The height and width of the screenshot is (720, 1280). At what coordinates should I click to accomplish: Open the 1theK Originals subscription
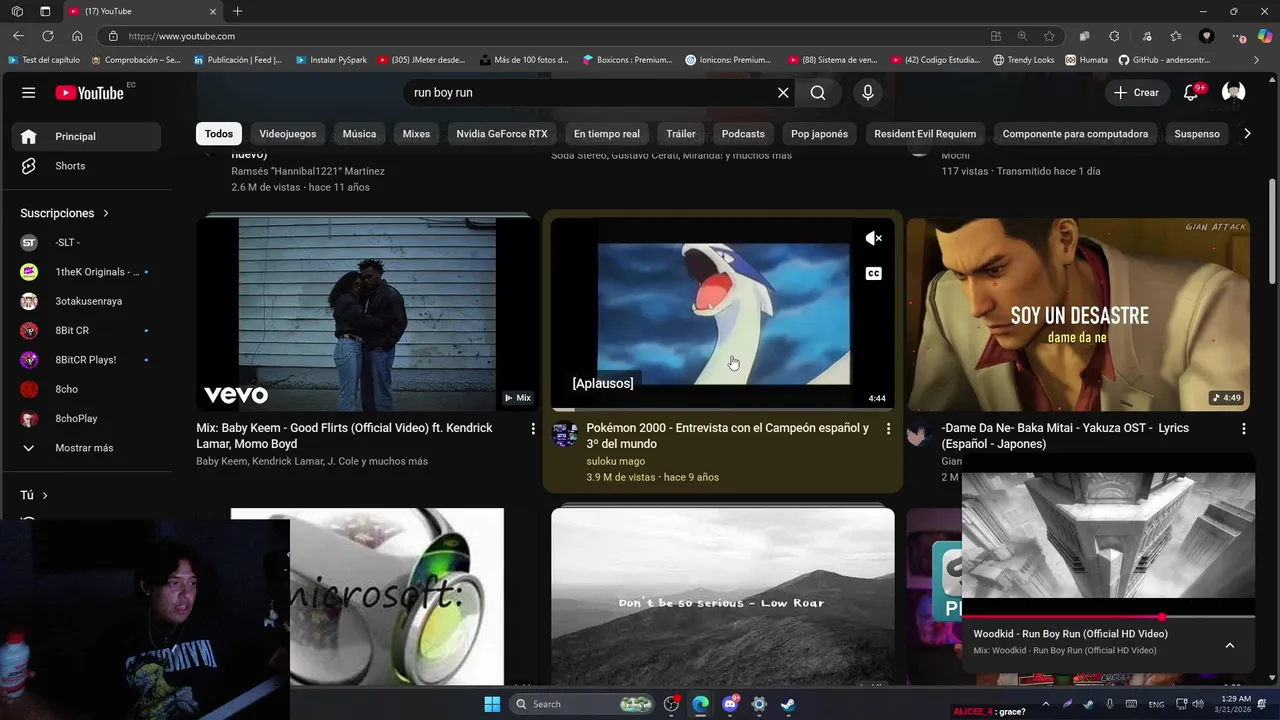click(x=86, y=272)
